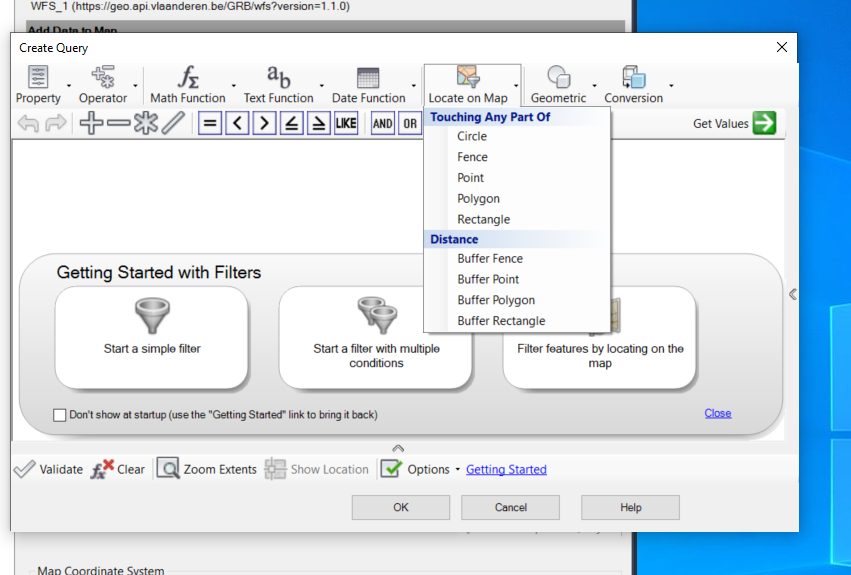Insert minus operator
This screenshot has width=851, height=575.
[x=118, y=123]
